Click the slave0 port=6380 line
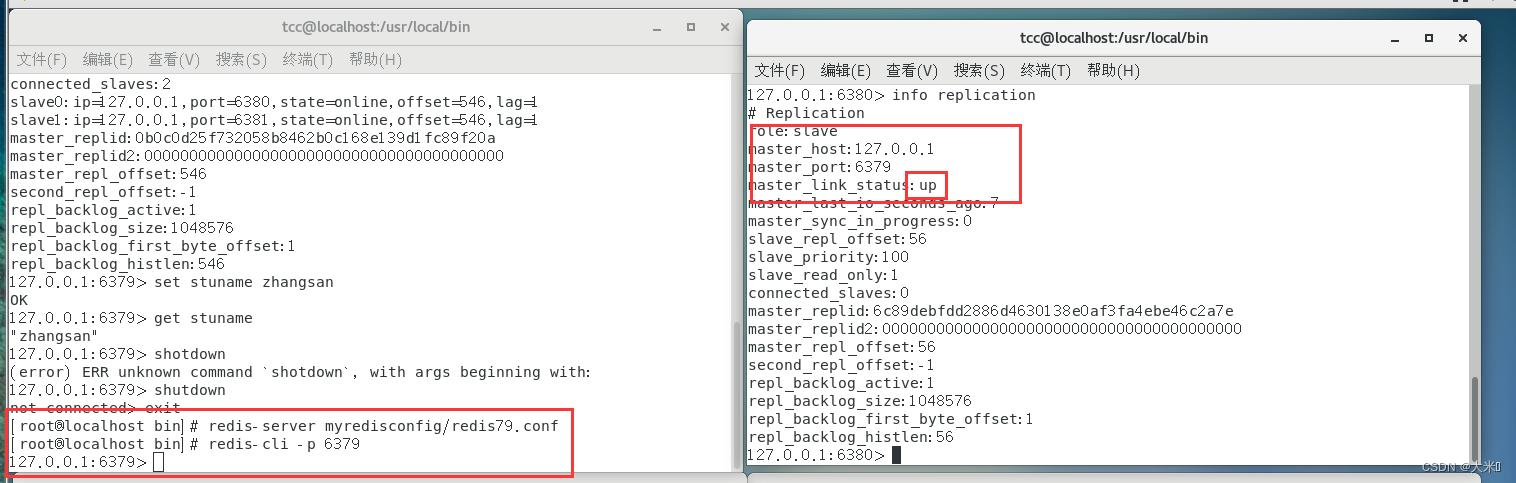Viewport: 1516px width, 483px height. click(274, 102)
